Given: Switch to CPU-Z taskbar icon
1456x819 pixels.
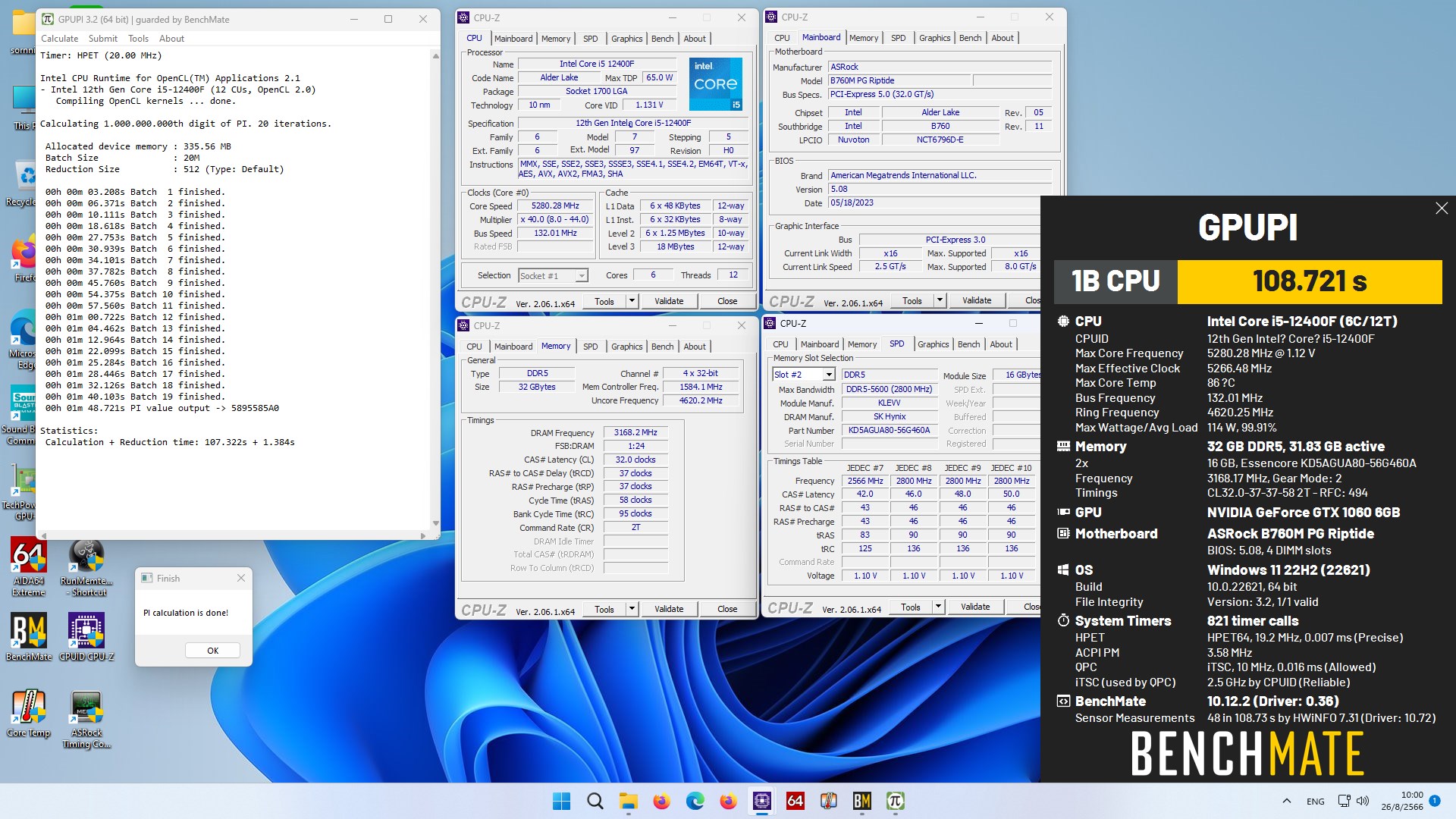Looking at the screenshot, I should [761, 801].
